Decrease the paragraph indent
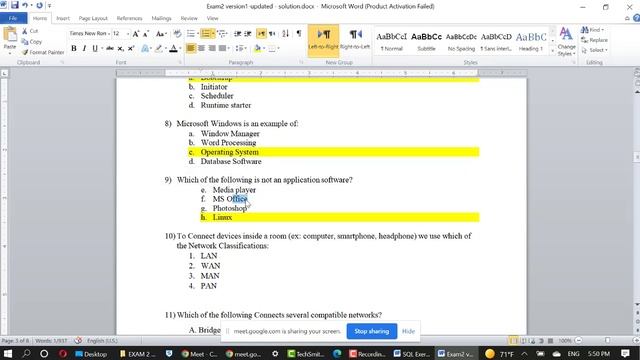Viewport: 640px width, 360px height. pos(238,34)
